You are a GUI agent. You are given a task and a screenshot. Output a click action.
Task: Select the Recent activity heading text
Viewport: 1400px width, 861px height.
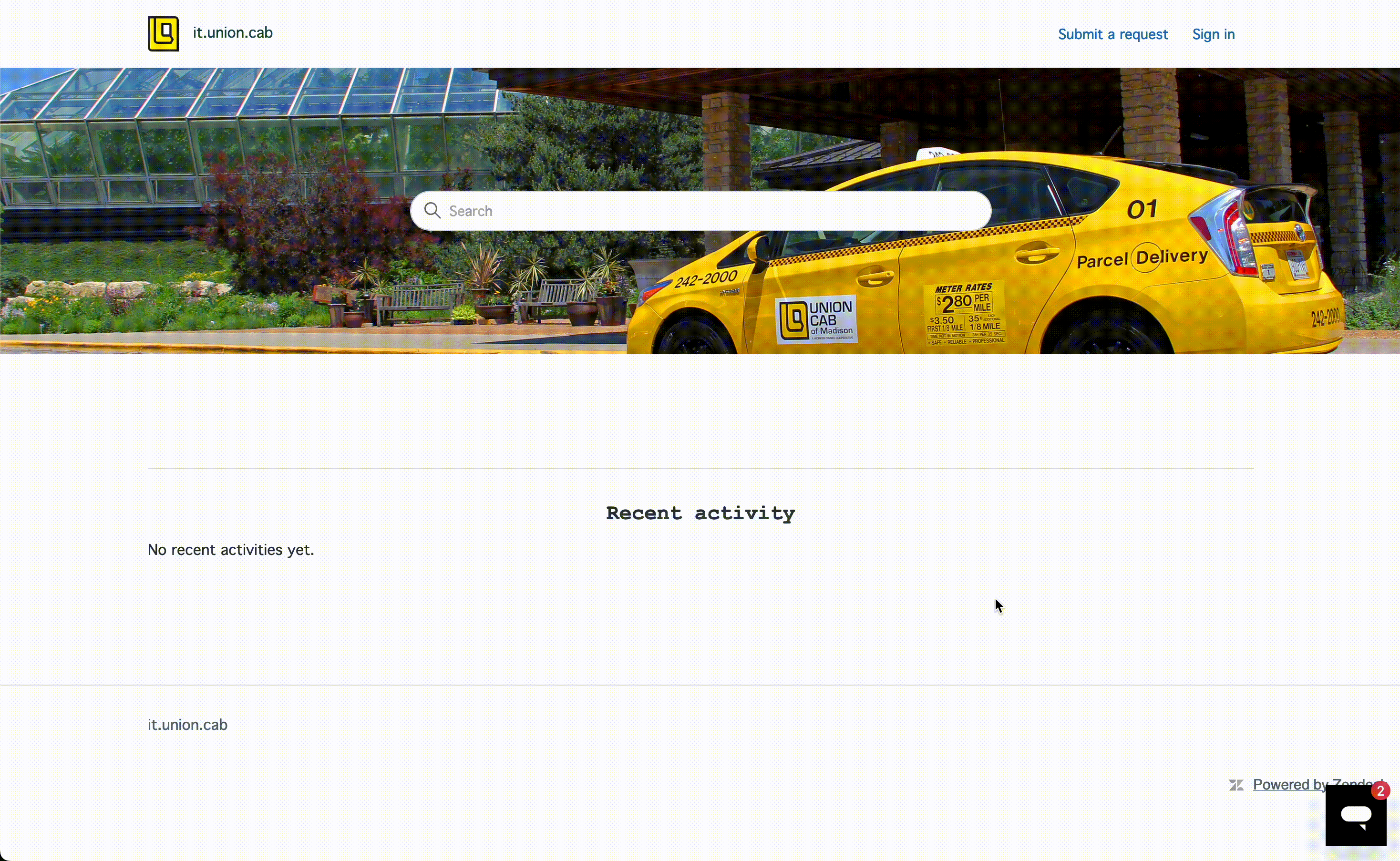[x=700, y=513]
